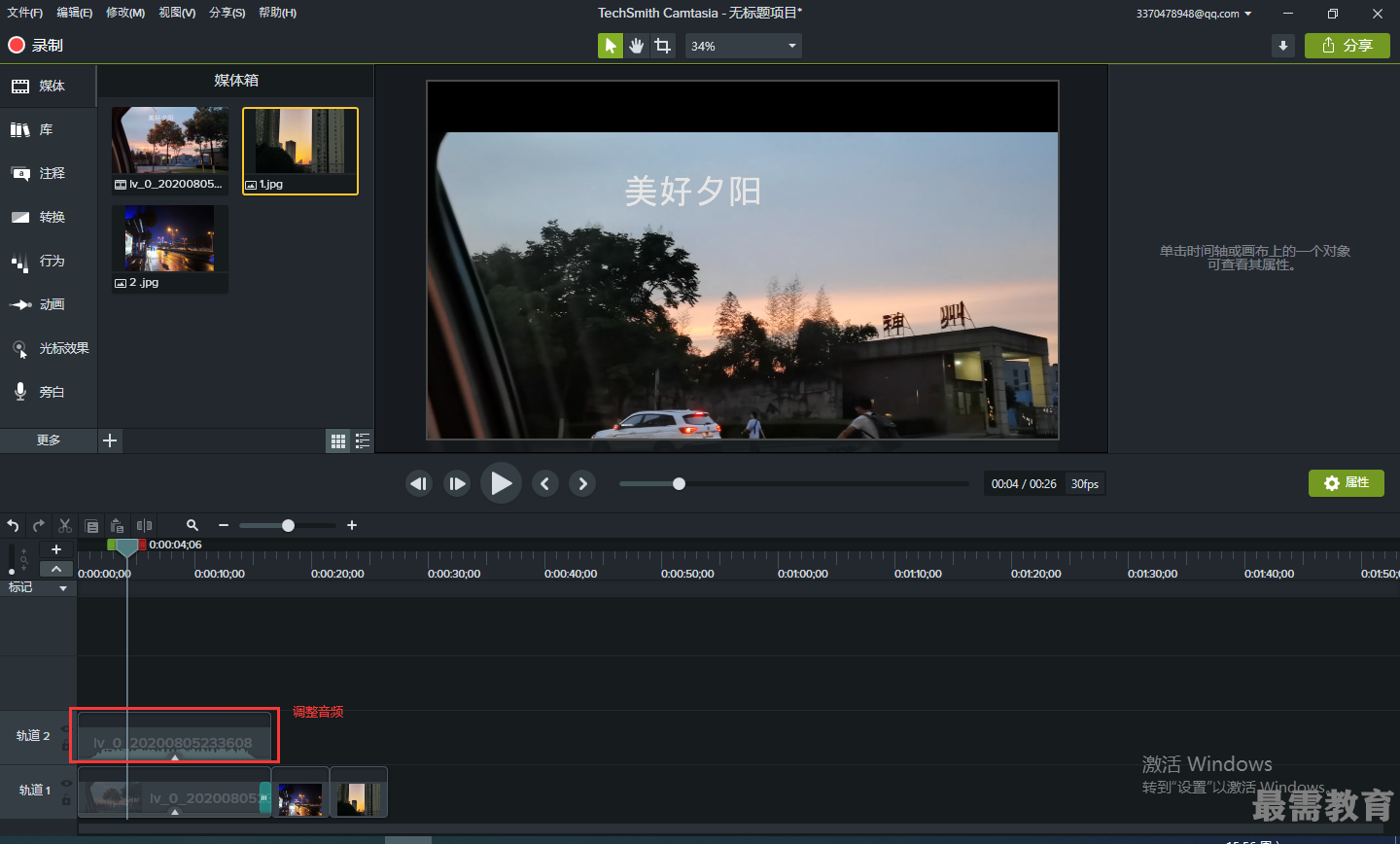Open the account email dropdown

pos(1194,14)
